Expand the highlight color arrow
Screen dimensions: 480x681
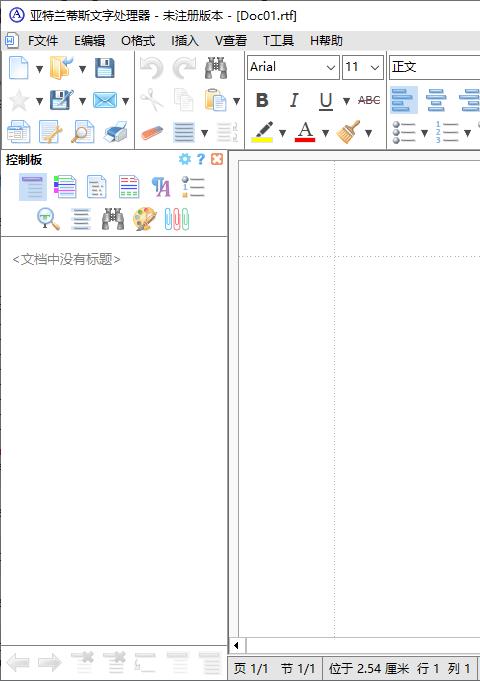282,133
